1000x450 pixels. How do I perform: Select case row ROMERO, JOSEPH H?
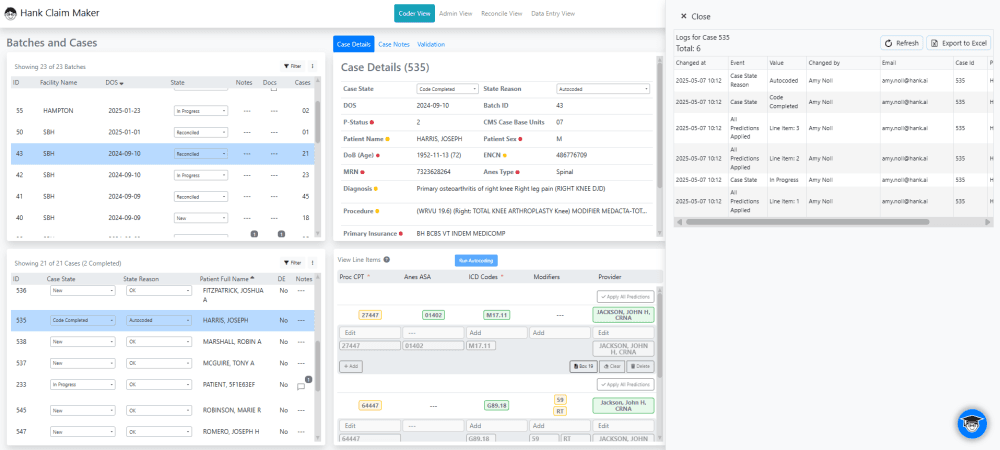coord(163,432)
